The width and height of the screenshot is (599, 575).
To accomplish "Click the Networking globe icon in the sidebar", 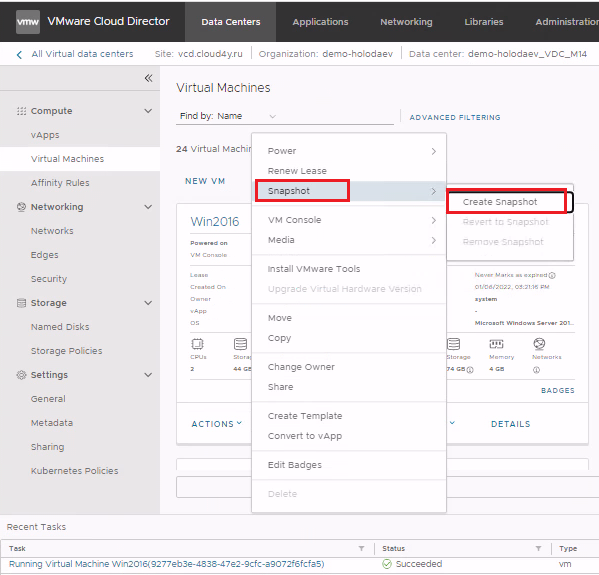I will [21, 207].
